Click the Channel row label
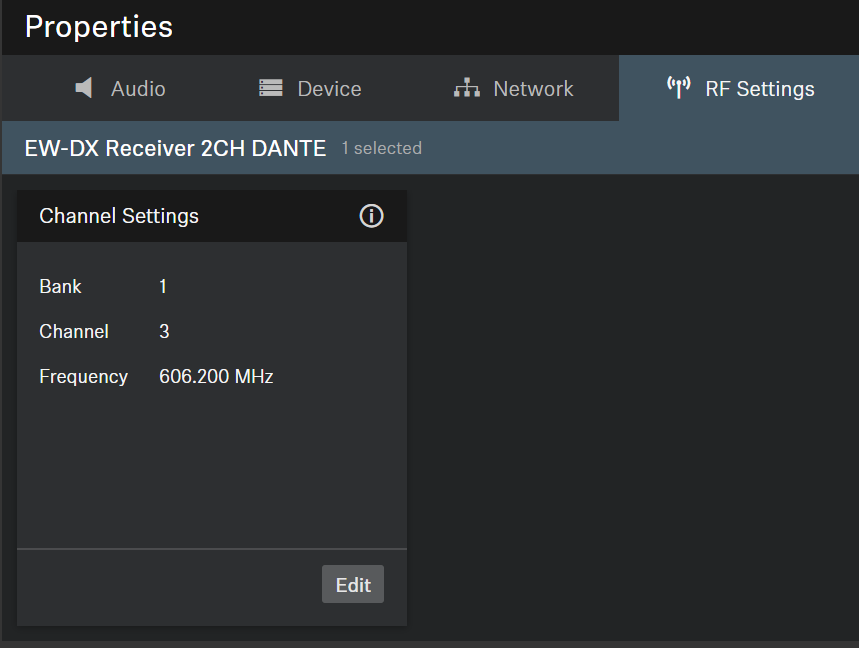 click(x=74, y=331)
